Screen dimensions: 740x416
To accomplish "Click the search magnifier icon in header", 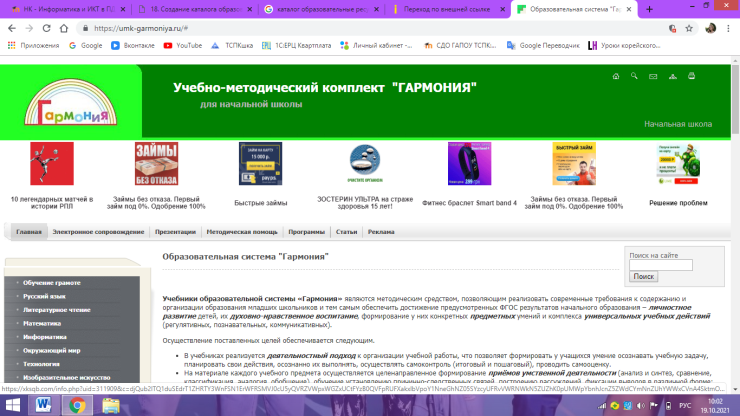I will coord(634,76).
